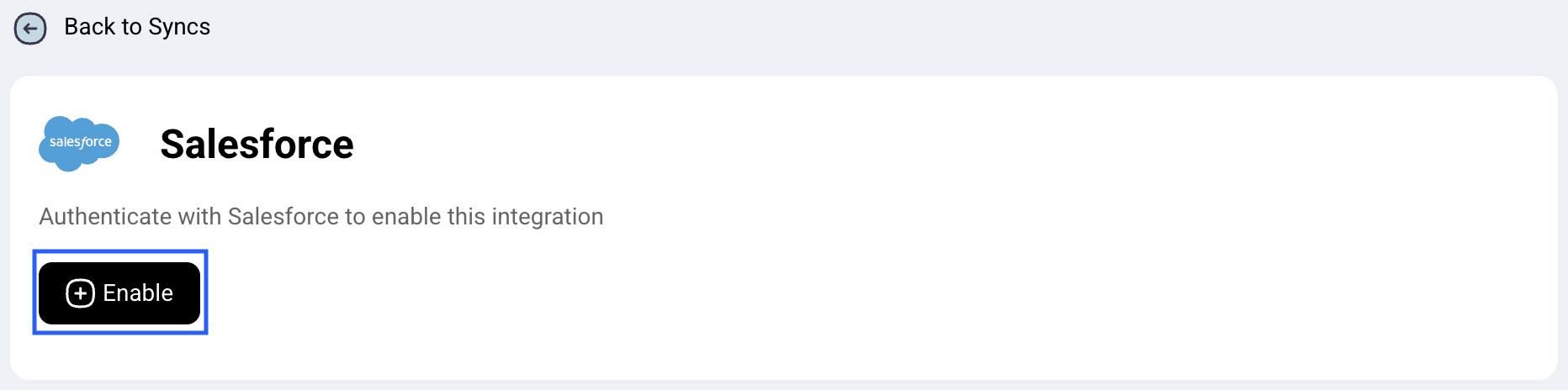Image resolution: width=1568 pixels, height=390 pixels.
Task: Return to Syncs using the left arrow
Action: [30, 29]
